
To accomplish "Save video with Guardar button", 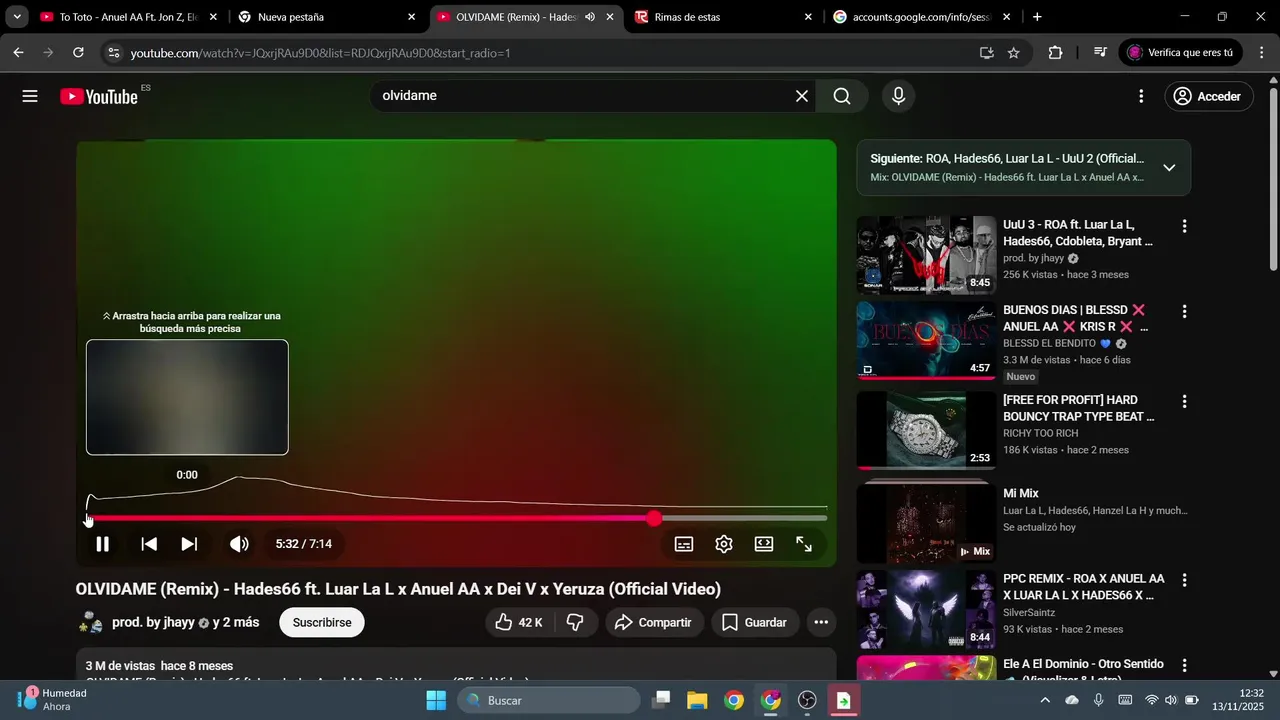I will (x=755, y=622).
